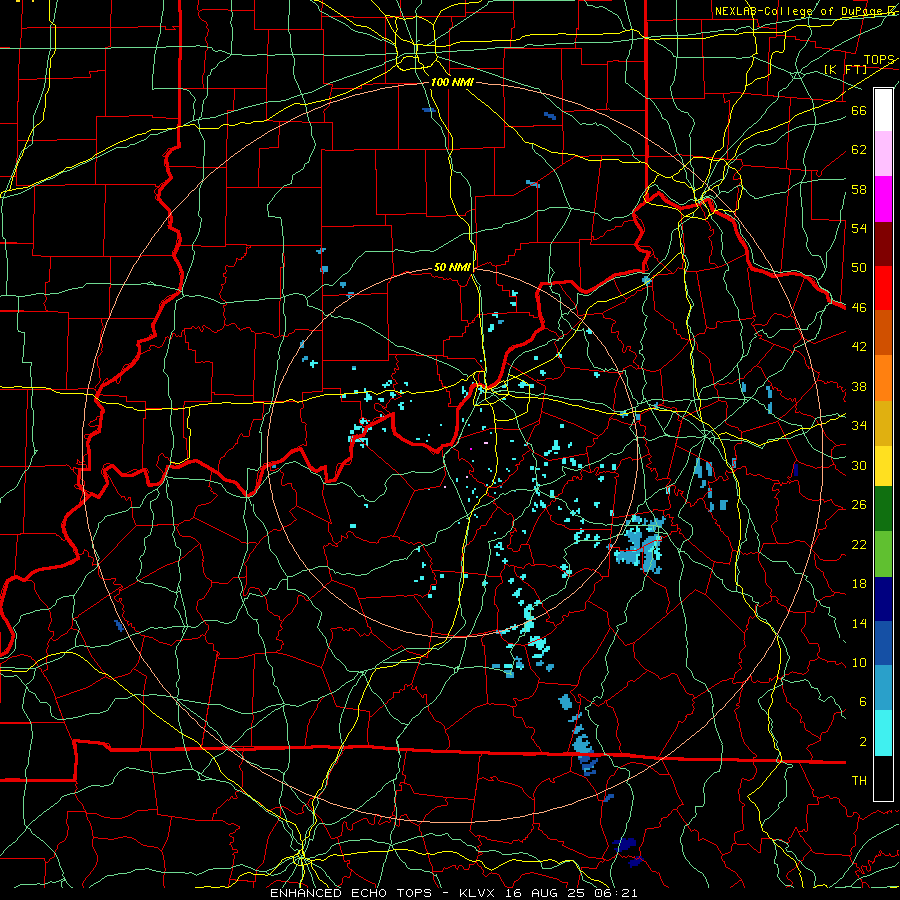Click the light green legend swatch
The width and height of the screenshot is (900, 900).
point(883,554)
